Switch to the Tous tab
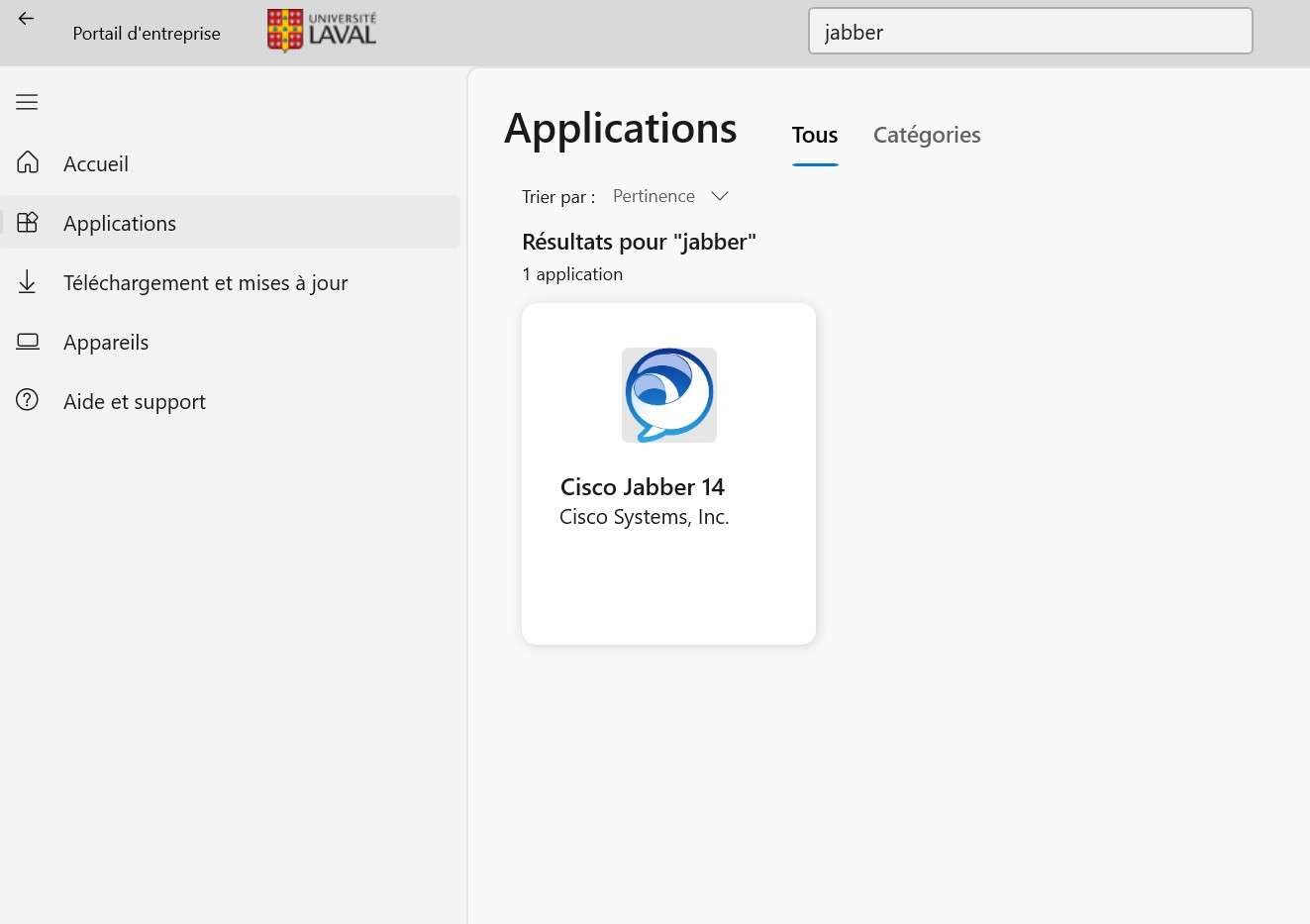Viewport: 1310px width, 924px height. [x=814, y=136]
